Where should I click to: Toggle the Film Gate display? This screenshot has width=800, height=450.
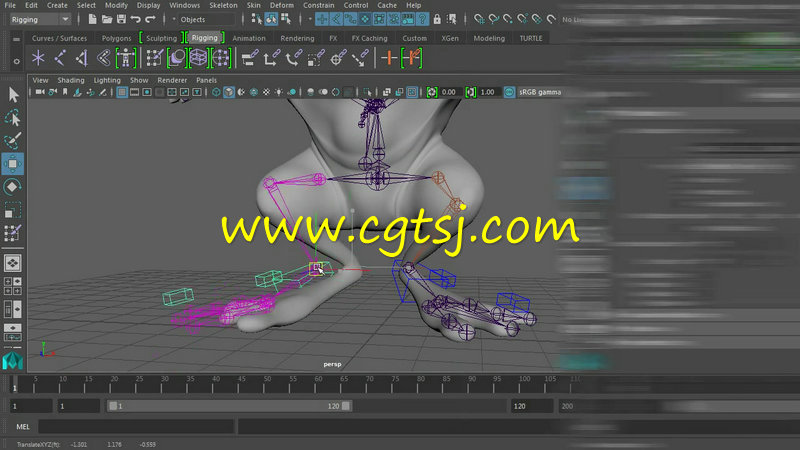134,92
